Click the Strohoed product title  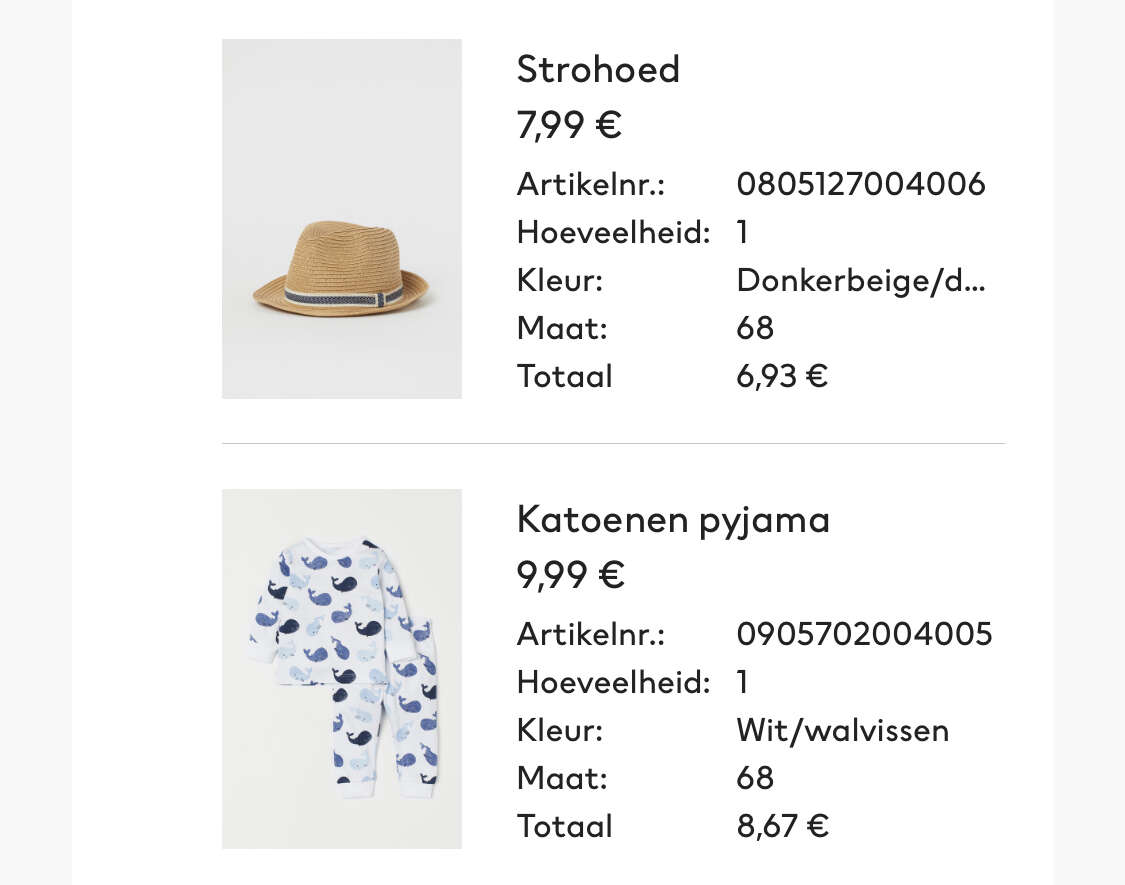click(598, 70)
